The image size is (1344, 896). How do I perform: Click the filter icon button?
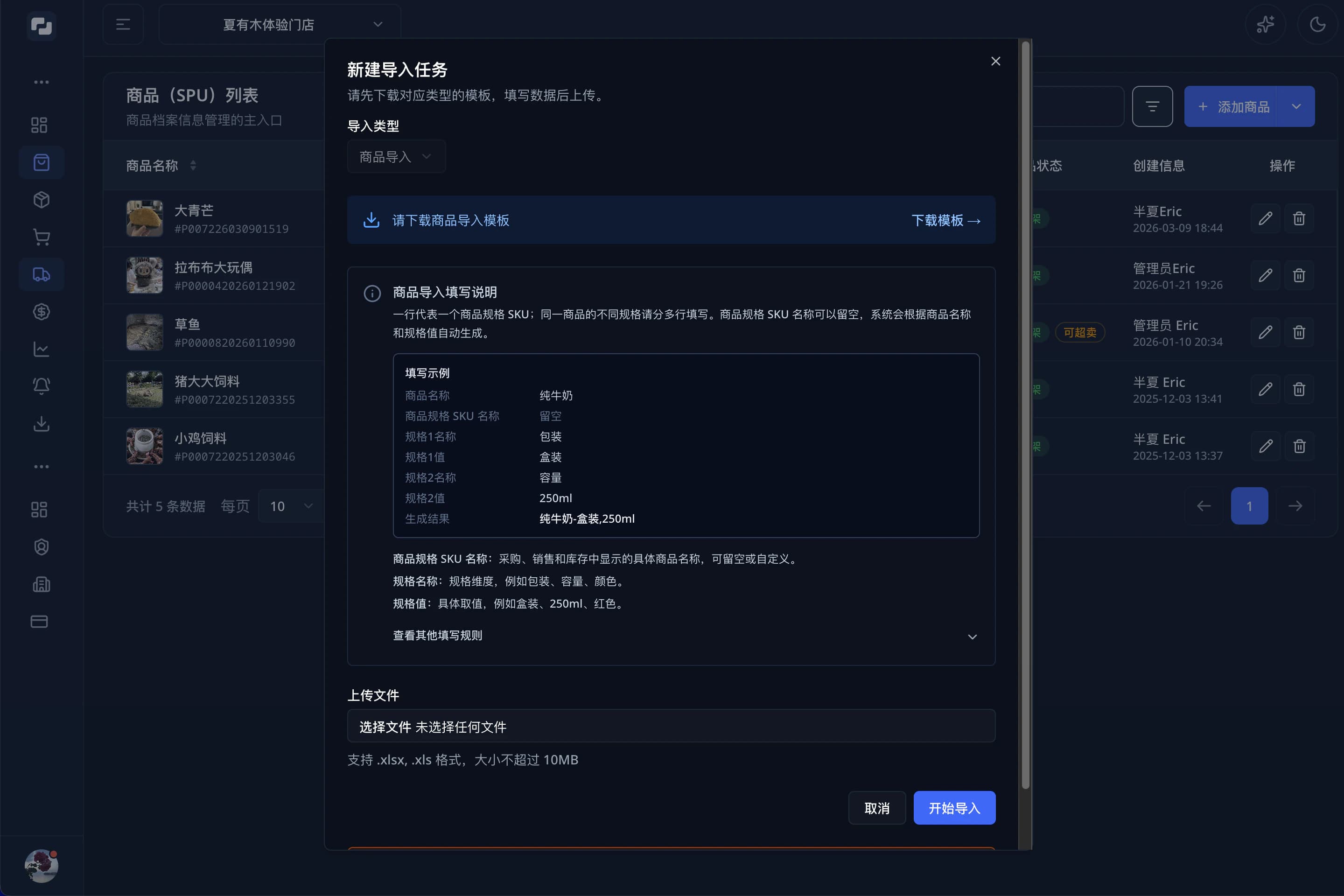click(1152, 106)
